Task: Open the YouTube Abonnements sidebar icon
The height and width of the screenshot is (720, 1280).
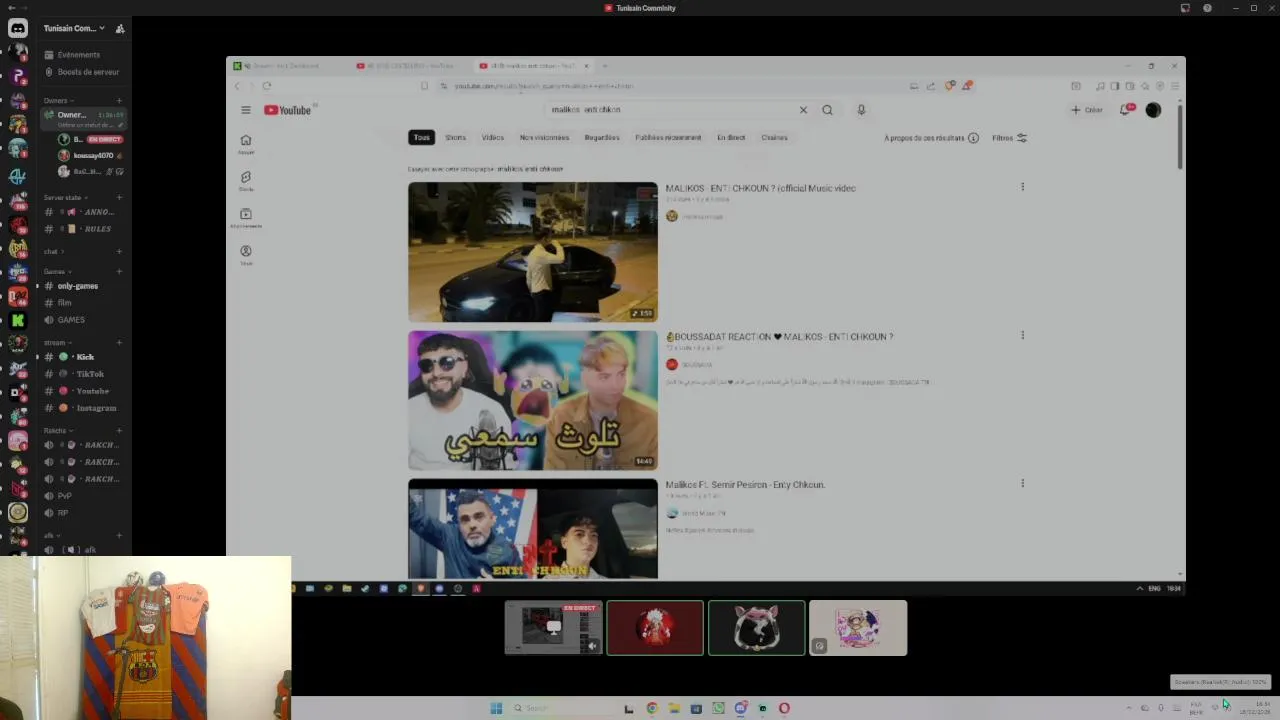Action: [246, 218]
